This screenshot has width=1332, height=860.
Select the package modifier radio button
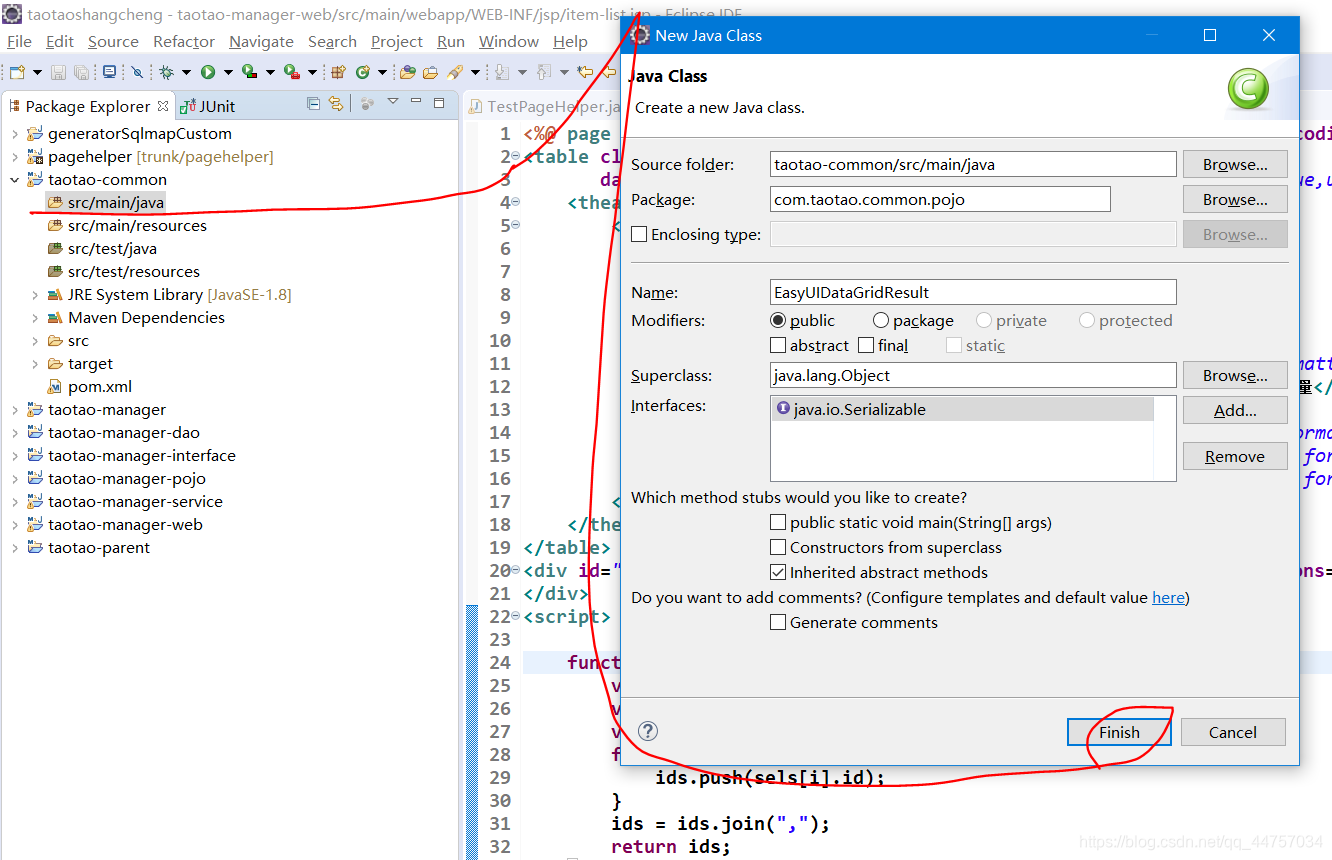(881, 320)
